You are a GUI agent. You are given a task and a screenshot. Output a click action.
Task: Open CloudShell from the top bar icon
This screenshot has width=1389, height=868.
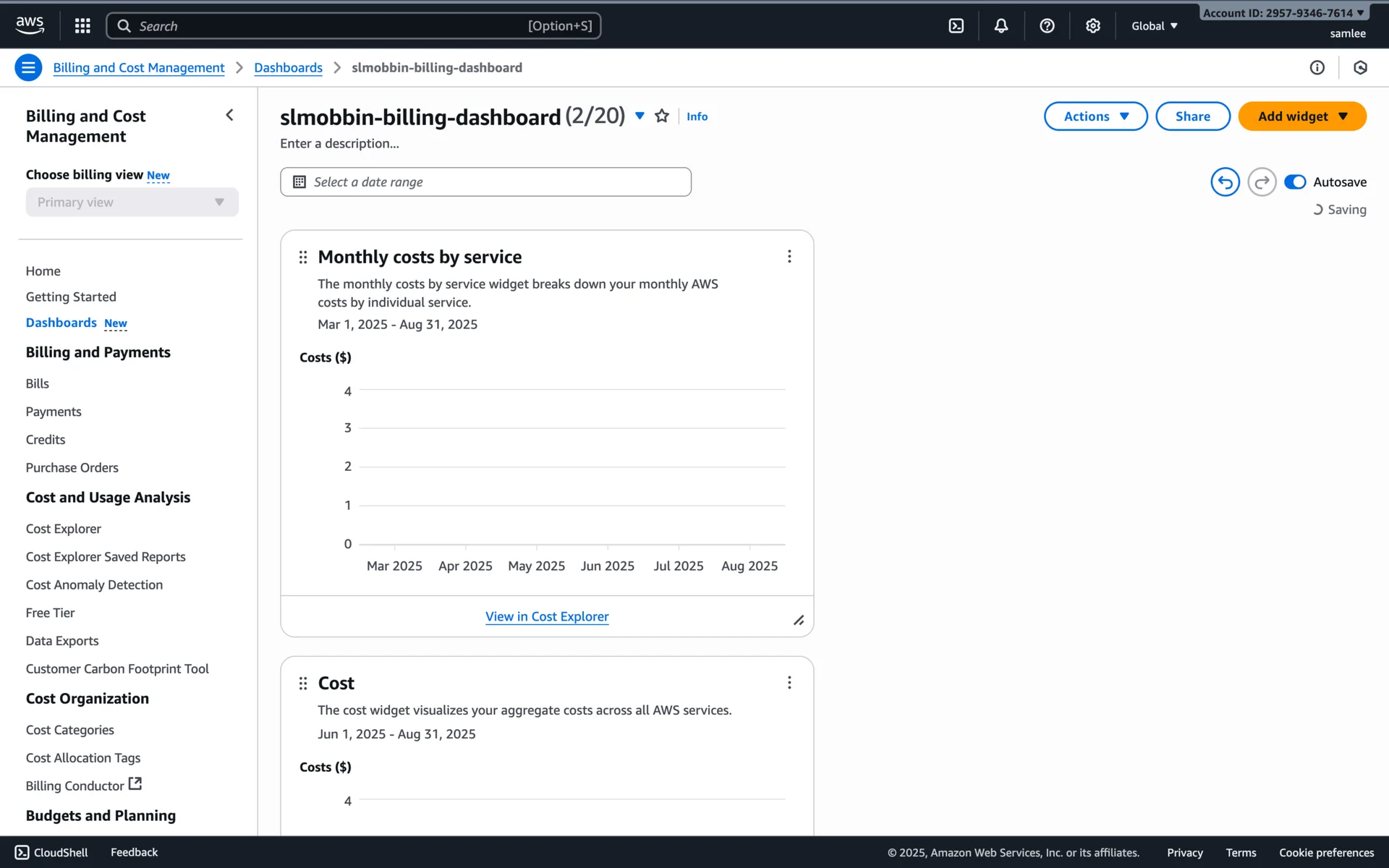pos(956,26)
